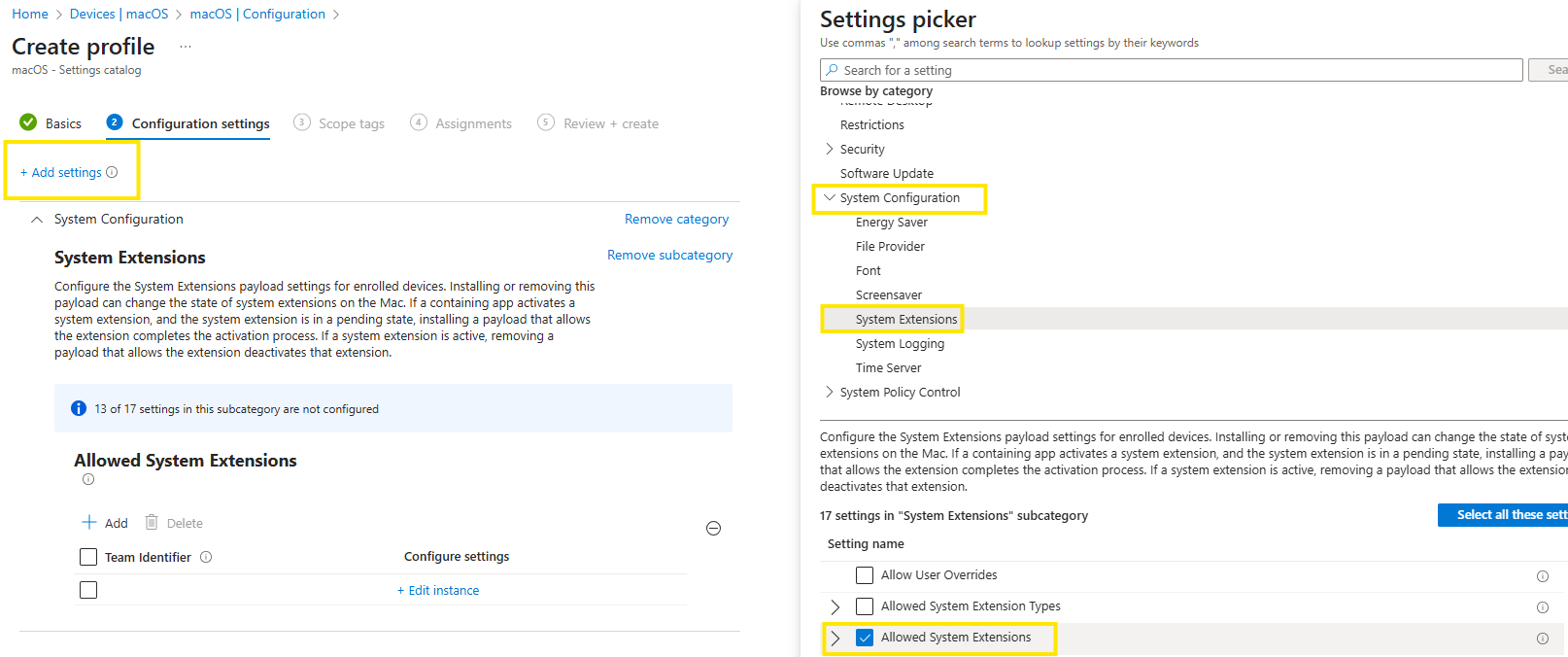1568x657 pixels.
Task: Click the Remove category link
Action: tap(676, 219)
